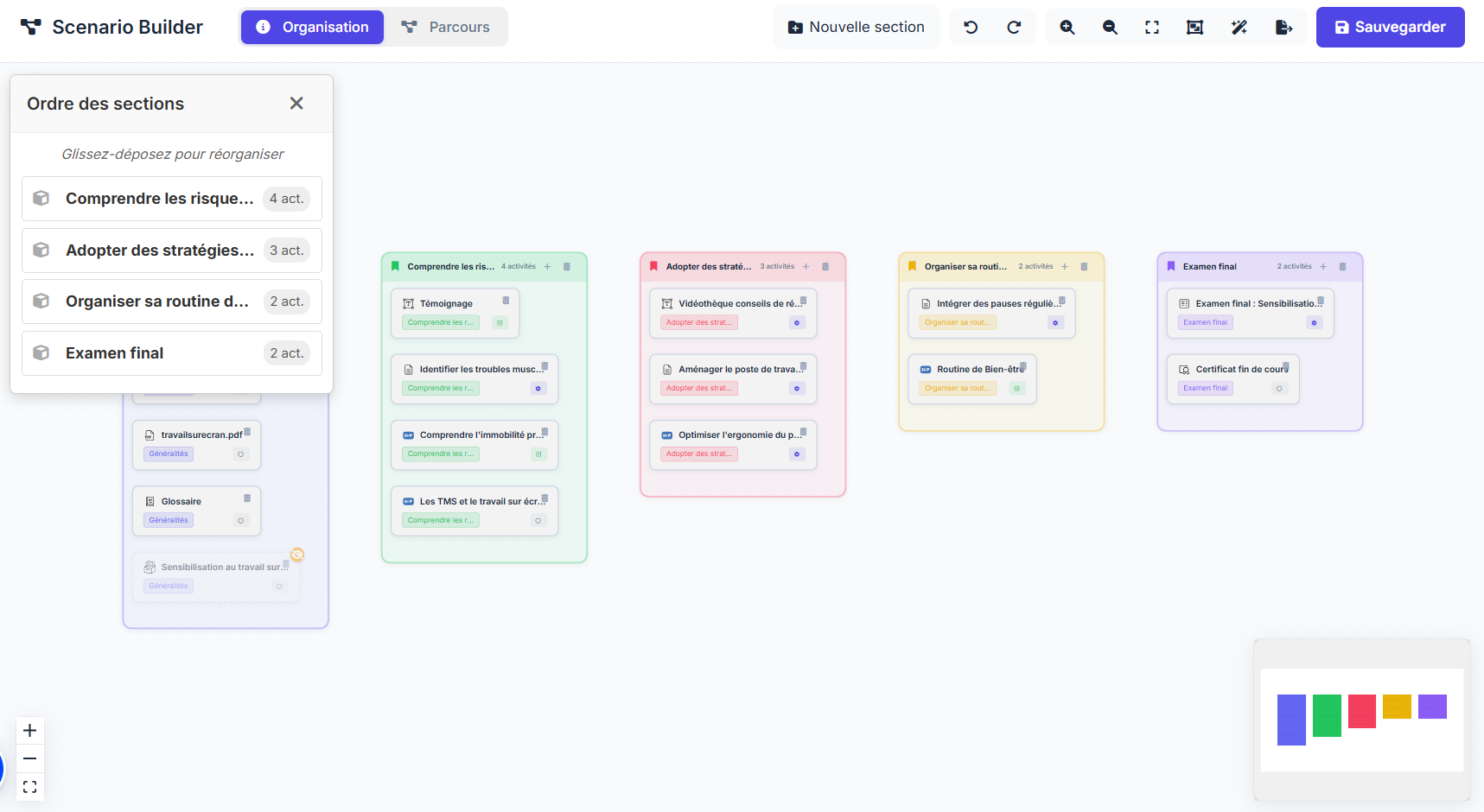Delete the Glossaire activity card
Screen dimensions: 1484x812
click(247, 498)
